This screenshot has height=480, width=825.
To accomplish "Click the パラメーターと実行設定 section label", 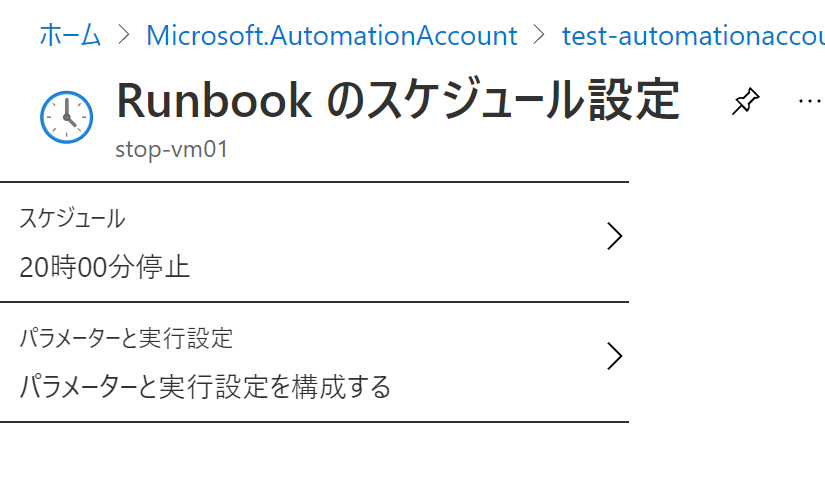I will pos(126,338).
